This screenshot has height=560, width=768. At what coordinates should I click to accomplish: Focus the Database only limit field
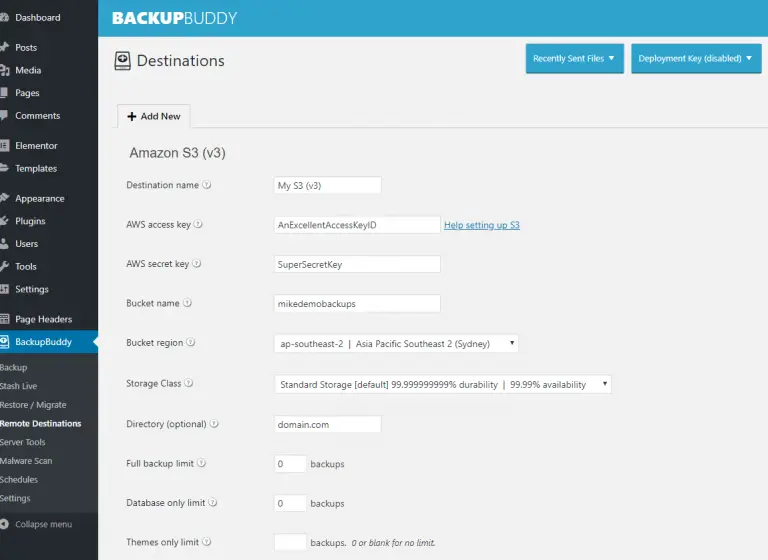tap(290, 503)
